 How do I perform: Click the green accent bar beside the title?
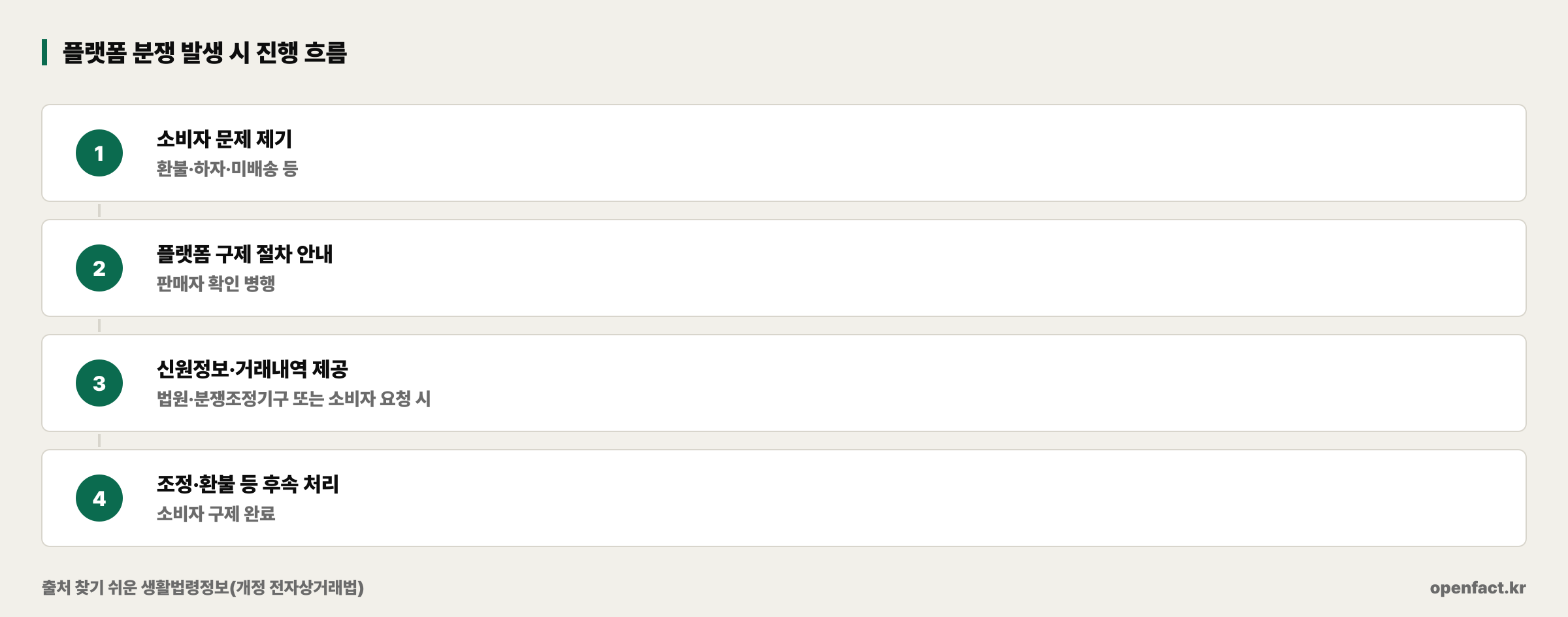[44, 52]
